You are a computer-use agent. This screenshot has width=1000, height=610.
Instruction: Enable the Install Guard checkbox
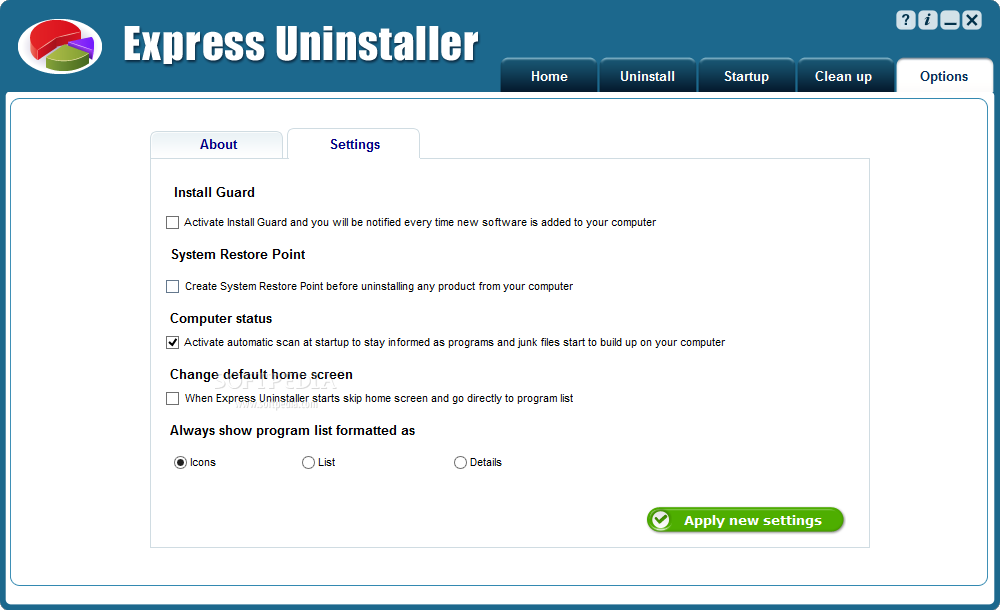tap(172, 223)
